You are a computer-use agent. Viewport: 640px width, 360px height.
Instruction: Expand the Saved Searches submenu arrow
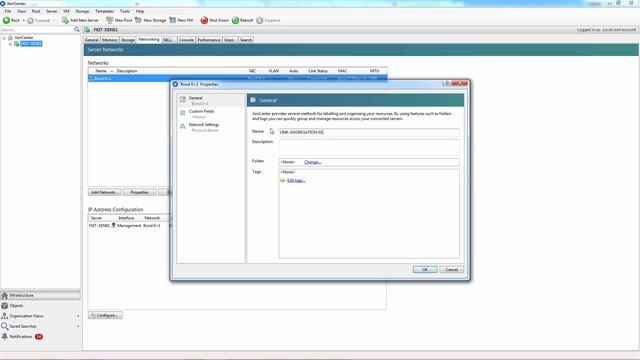click(78, 326)
